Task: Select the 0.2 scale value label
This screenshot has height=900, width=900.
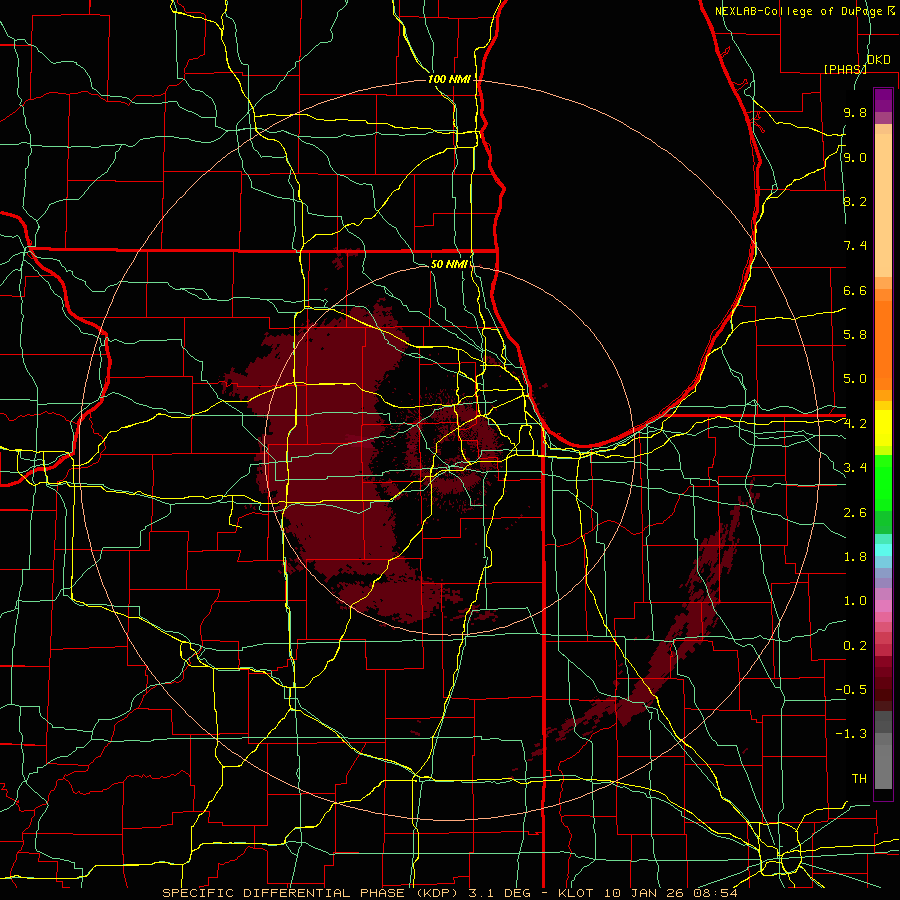Action: tap(855, 645)
